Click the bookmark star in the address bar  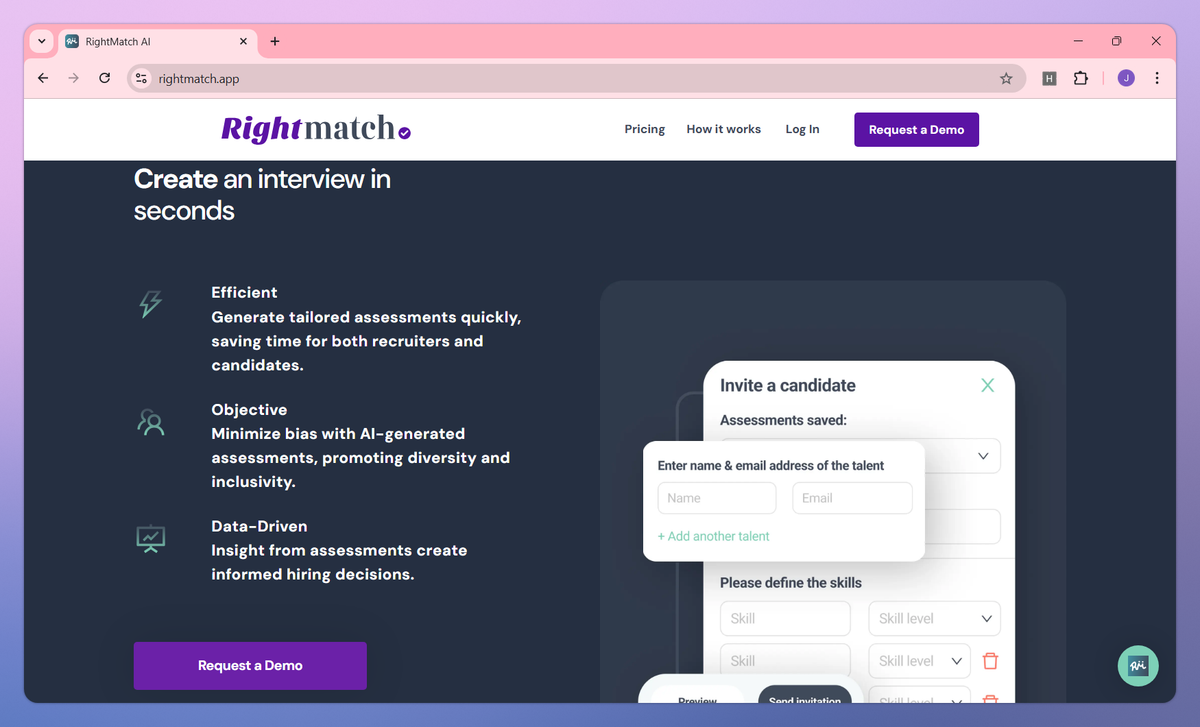[x=1006, y=78]
